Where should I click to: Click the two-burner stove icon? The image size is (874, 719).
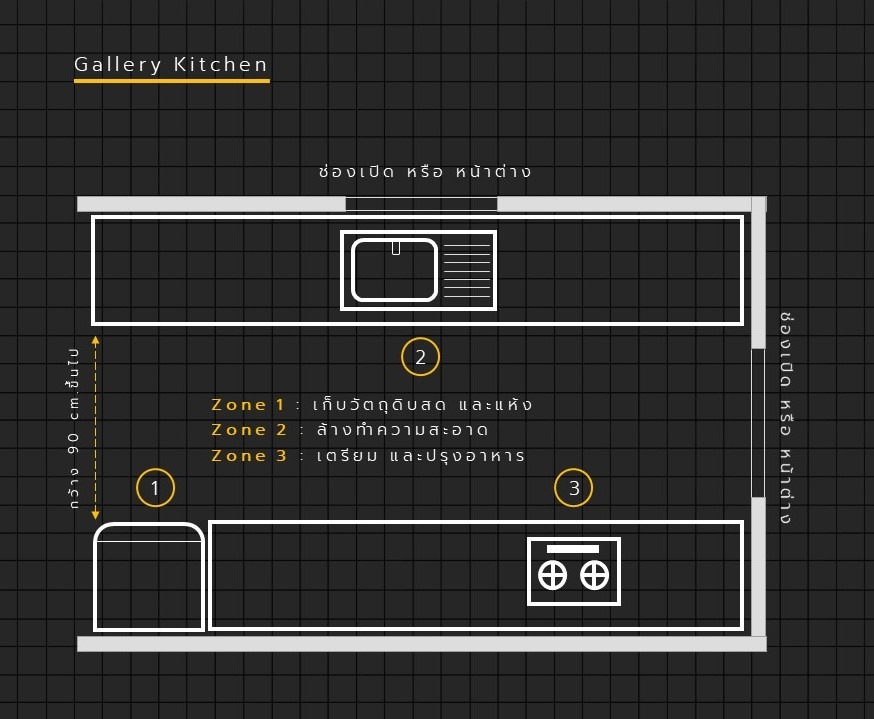(x=574, y=571)
